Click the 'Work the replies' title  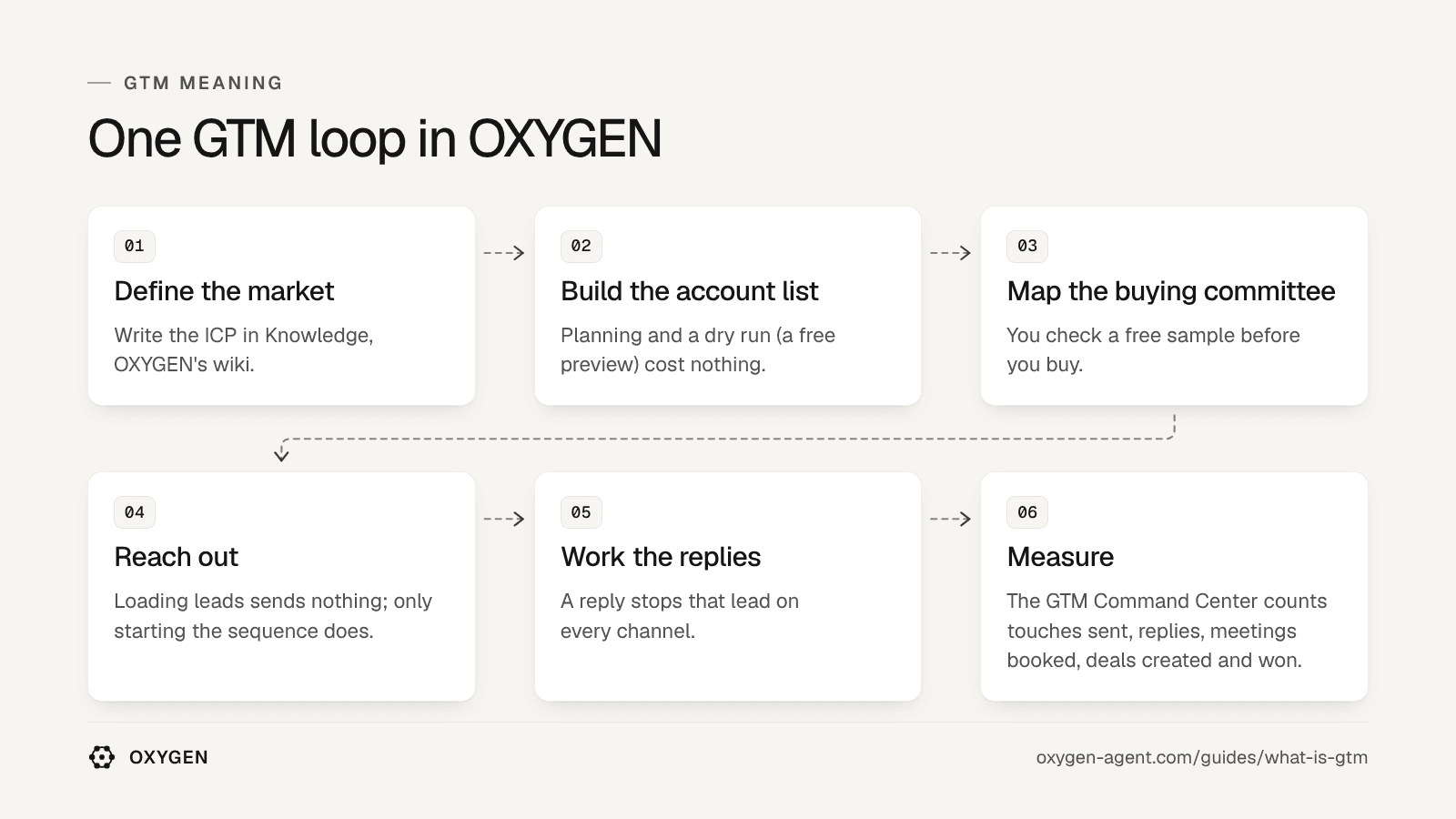click(x=661, y=557)
